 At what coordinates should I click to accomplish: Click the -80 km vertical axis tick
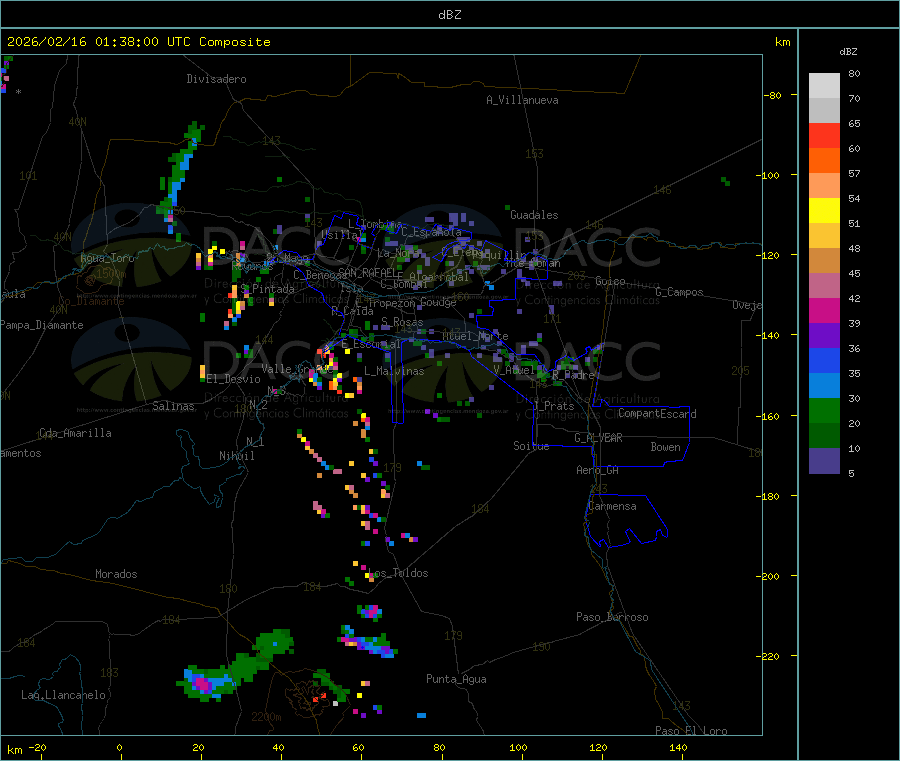coord(773,95)
